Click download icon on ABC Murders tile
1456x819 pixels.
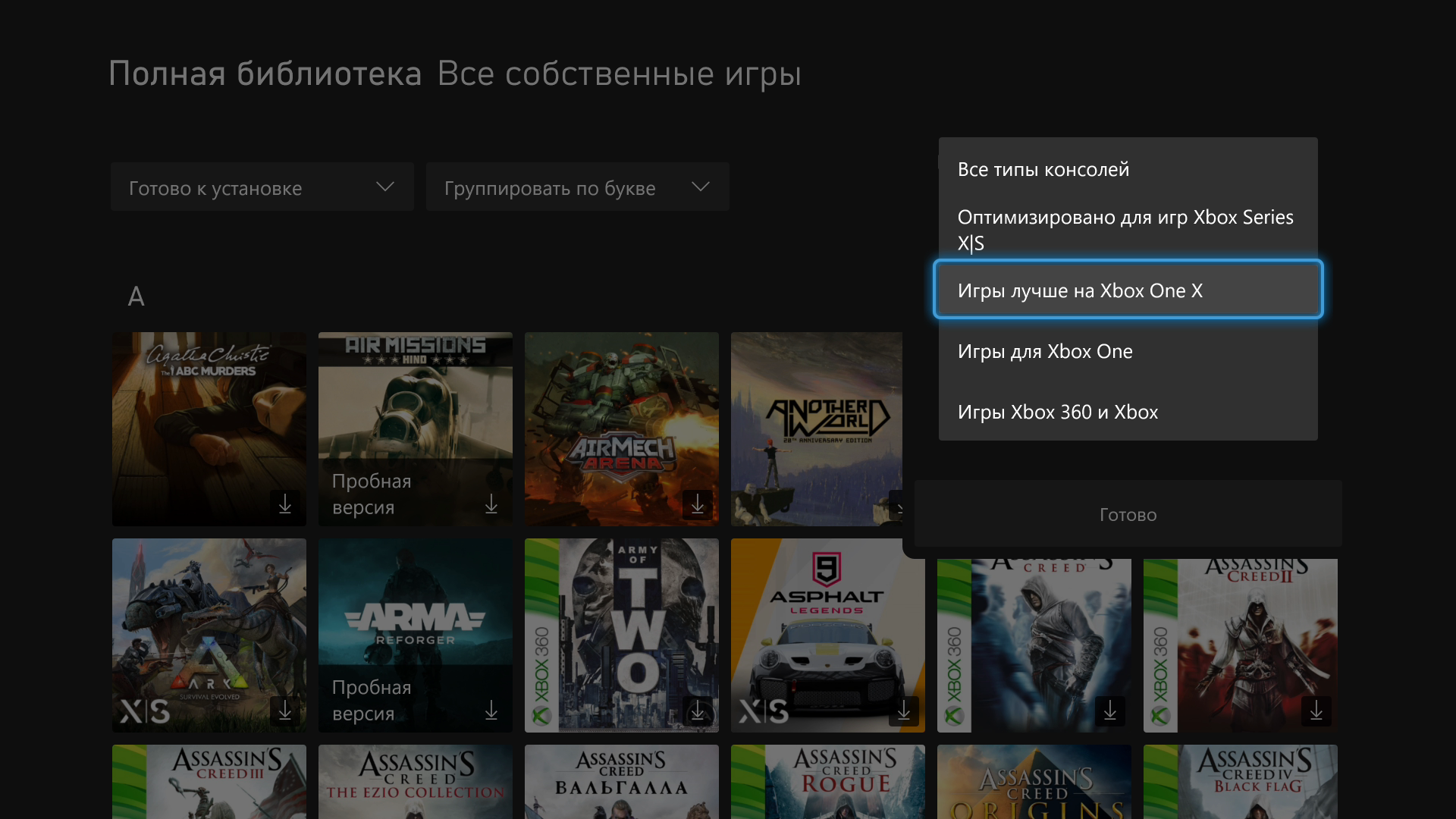[x=284, y=504]
